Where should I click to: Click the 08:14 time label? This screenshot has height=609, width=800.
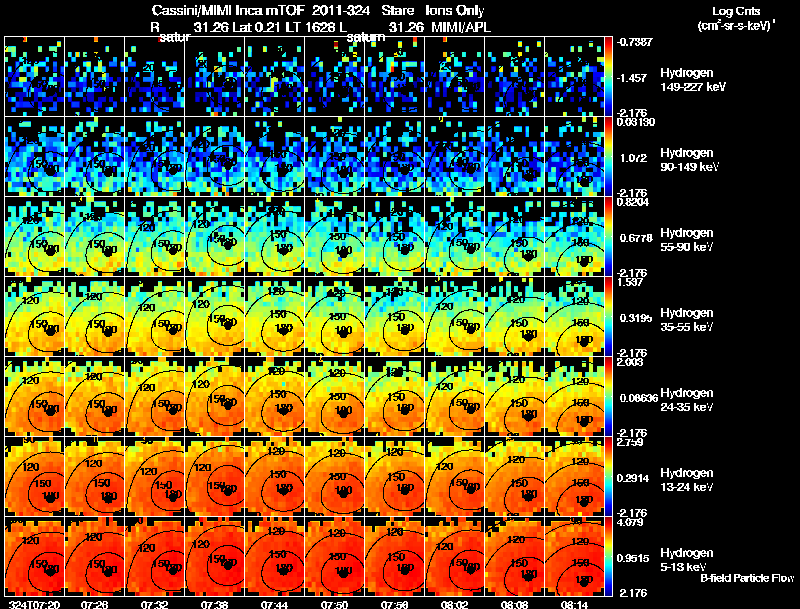point(574,605)
